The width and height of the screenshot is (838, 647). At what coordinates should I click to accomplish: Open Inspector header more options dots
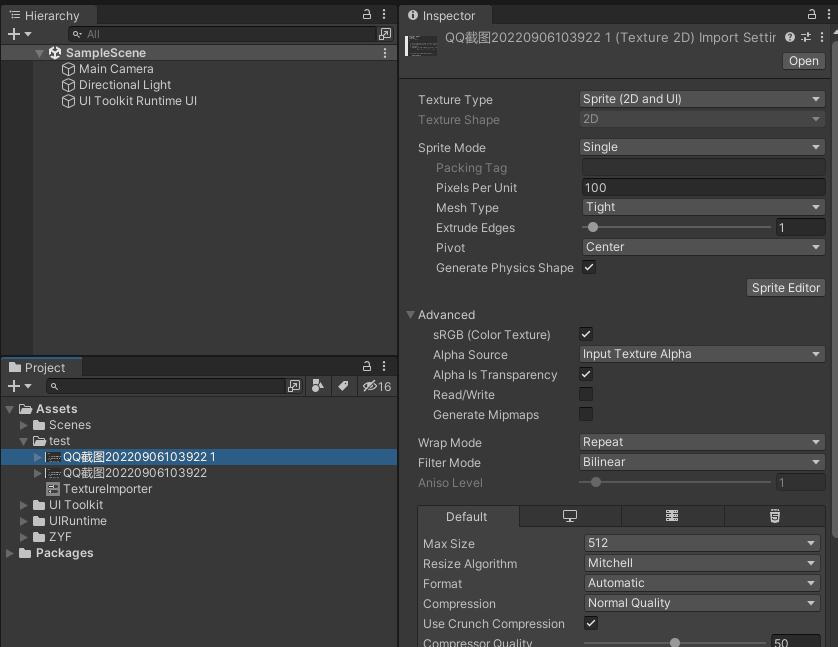[821, 37]
